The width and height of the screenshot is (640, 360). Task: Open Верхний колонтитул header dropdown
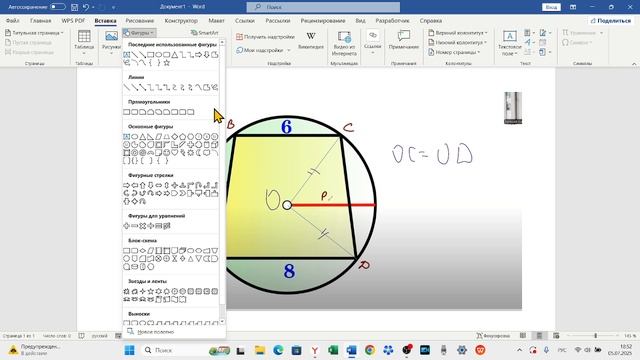(458, 33)
